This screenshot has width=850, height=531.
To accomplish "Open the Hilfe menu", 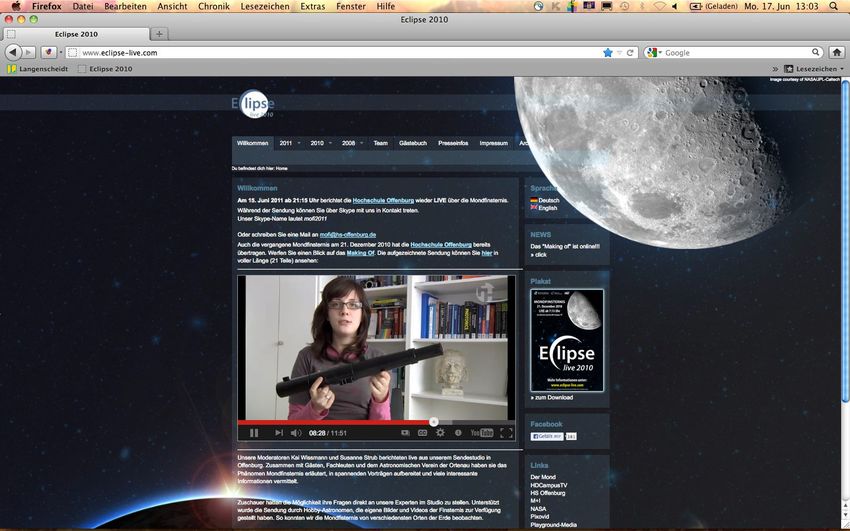I will (x=385, y=7).
